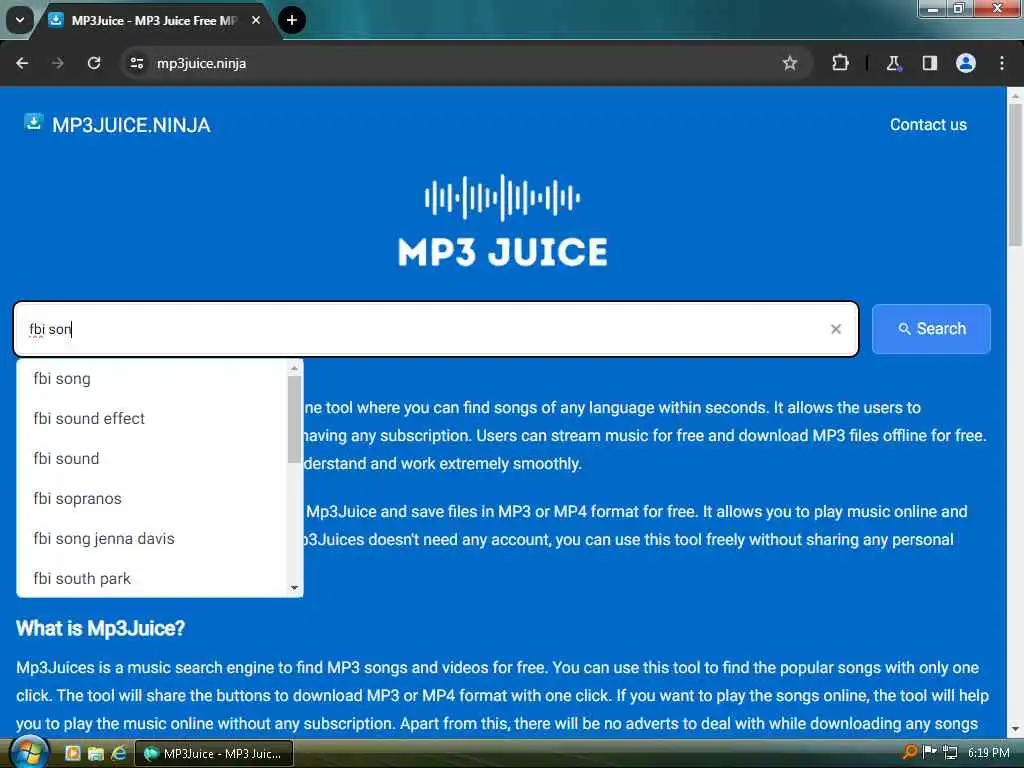Click the "What is Mp3Juice?" heading
This screenshot has width=1024, height=768.
click(101, 628)
